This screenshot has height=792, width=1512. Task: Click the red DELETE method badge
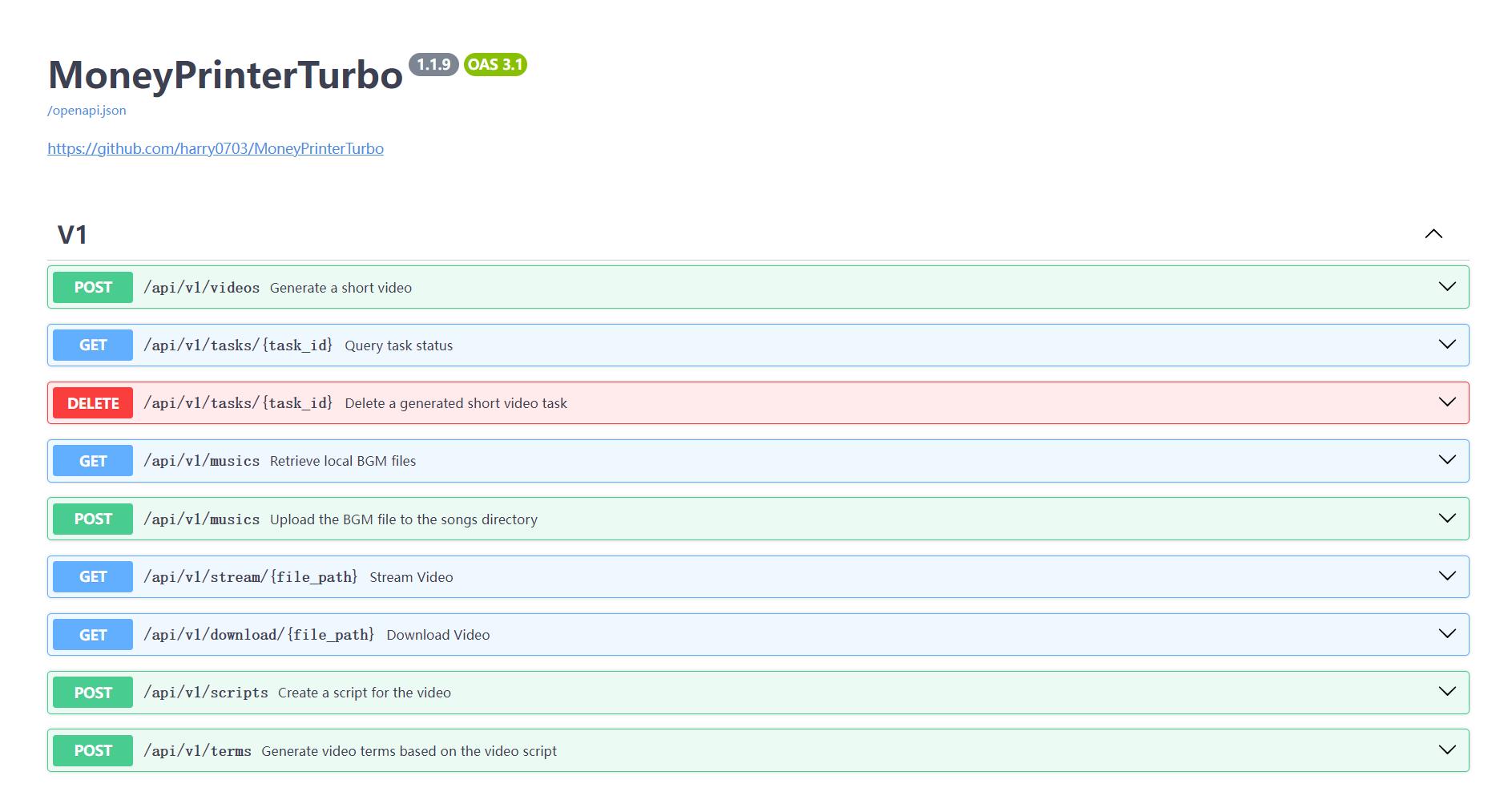pos(93,402)
